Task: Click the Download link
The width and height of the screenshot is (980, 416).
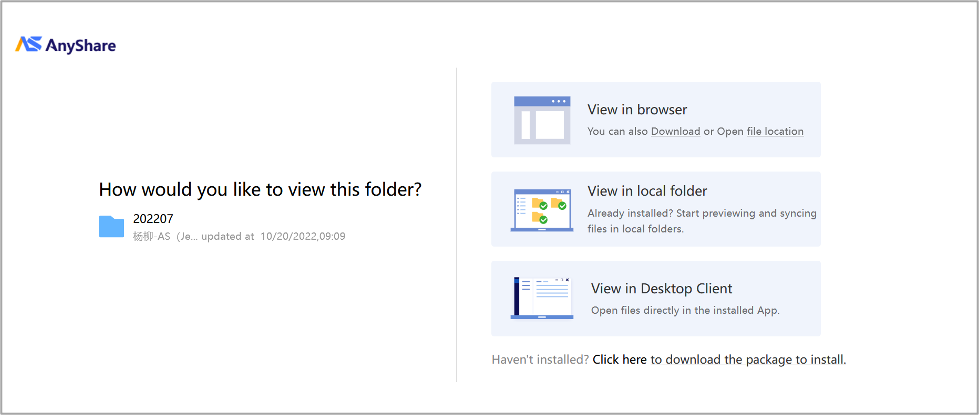Action: click(x=675, y=132)
